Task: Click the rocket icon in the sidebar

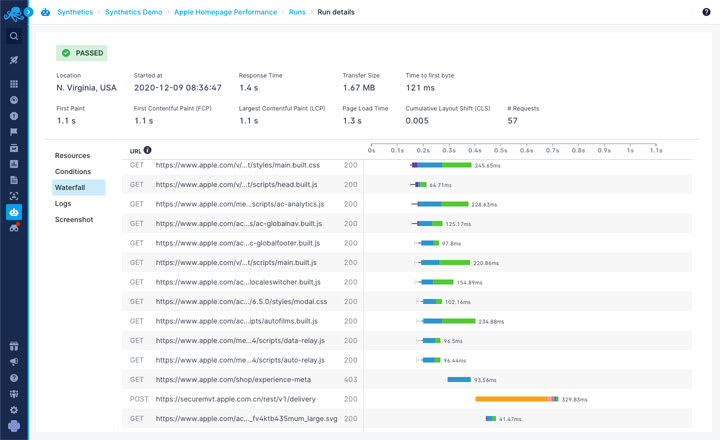Action: point(14,60)
